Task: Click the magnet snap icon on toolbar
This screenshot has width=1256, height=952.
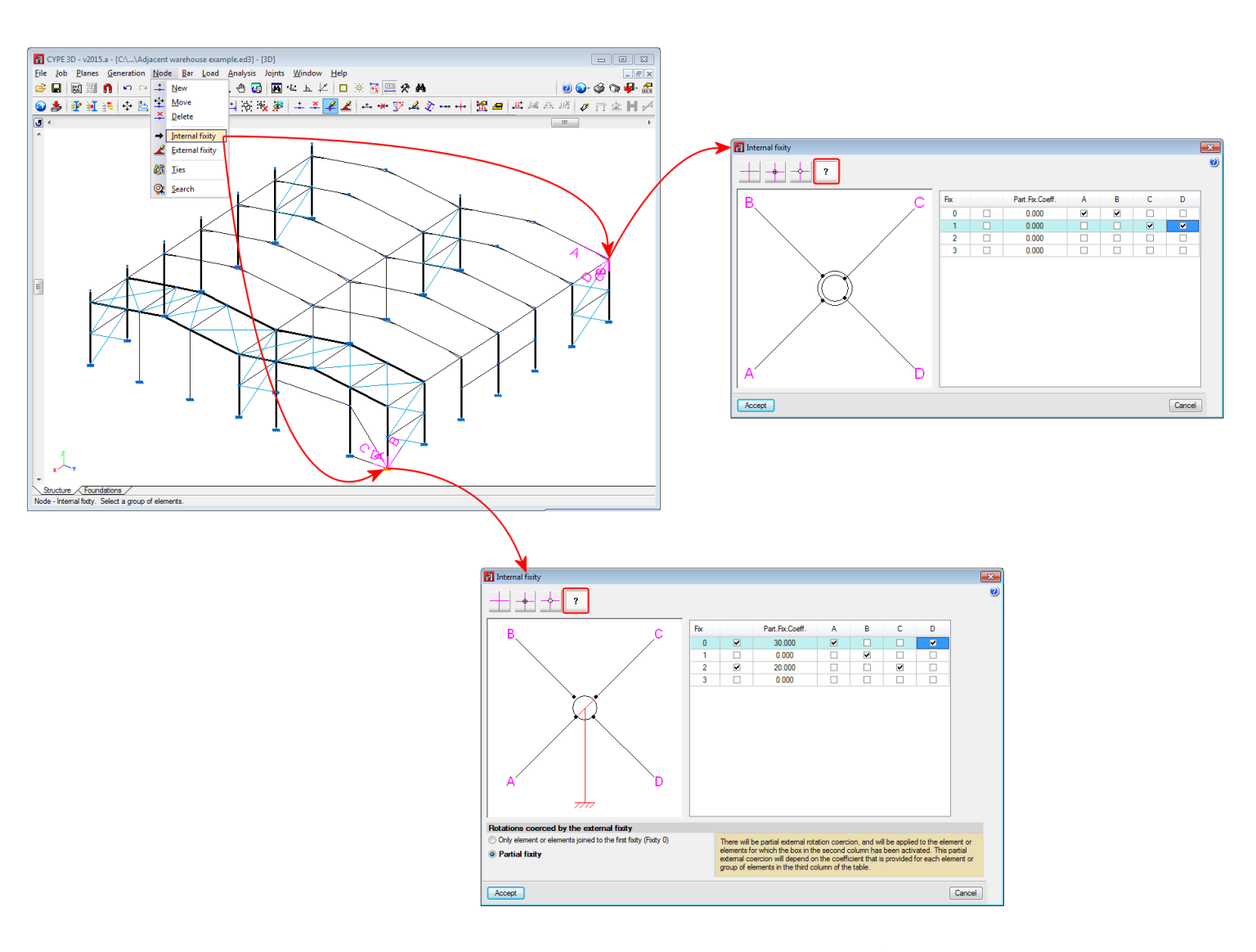Action: pos(107,88)
